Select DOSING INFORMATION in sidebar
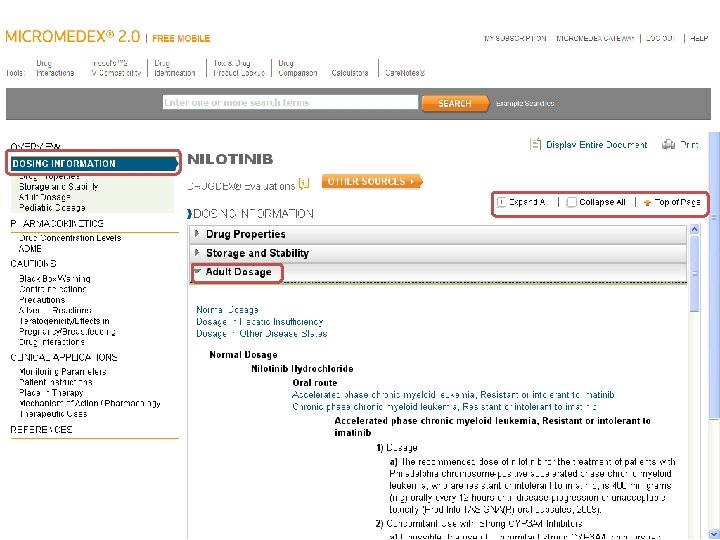 pyautogui.click(x=94, y=163)
